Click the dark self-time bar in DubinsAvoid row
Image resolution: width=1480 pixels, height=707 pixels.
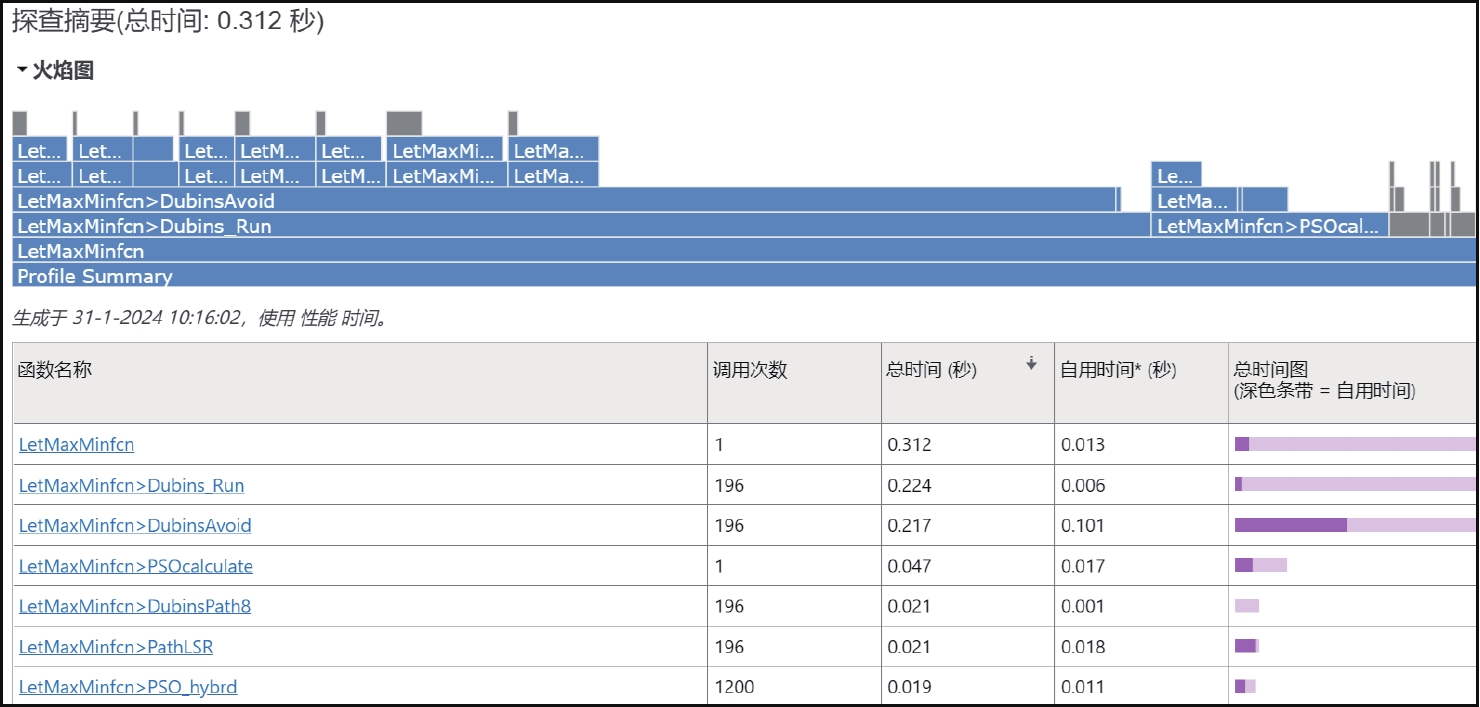click(1290, 525)
